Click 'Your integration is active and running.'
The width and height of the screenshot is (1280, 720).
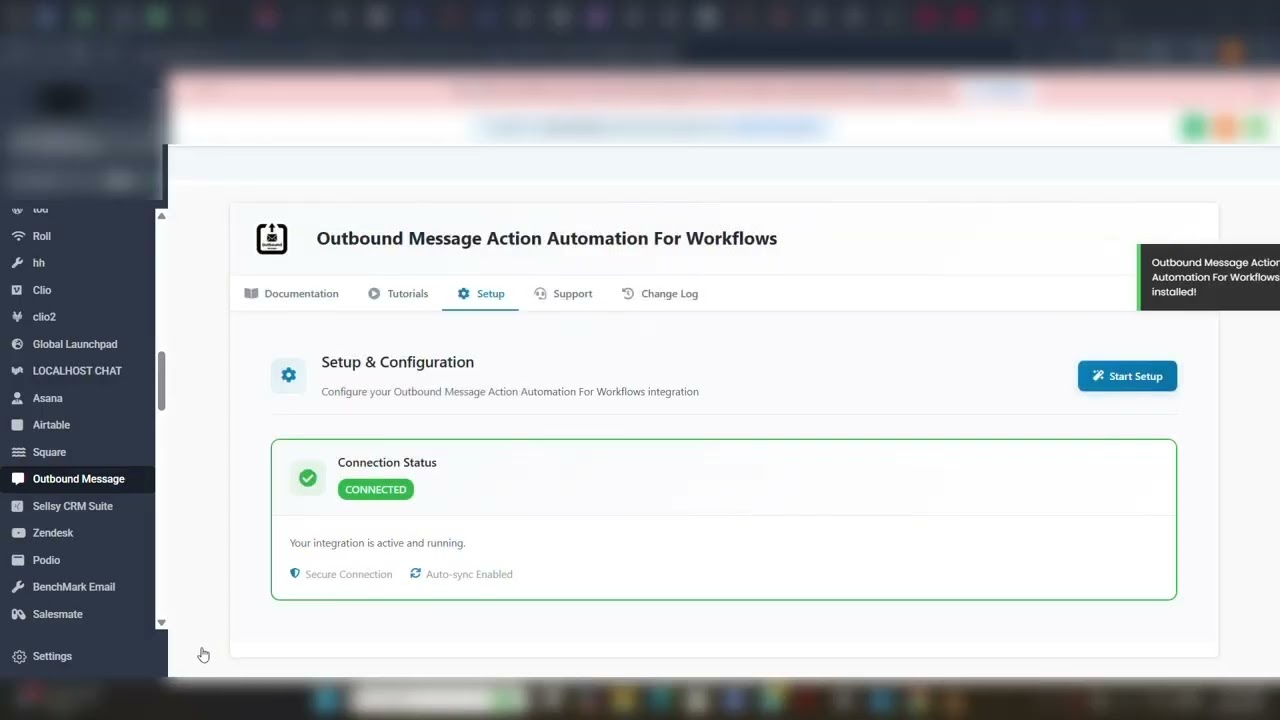tap(377, 543)
